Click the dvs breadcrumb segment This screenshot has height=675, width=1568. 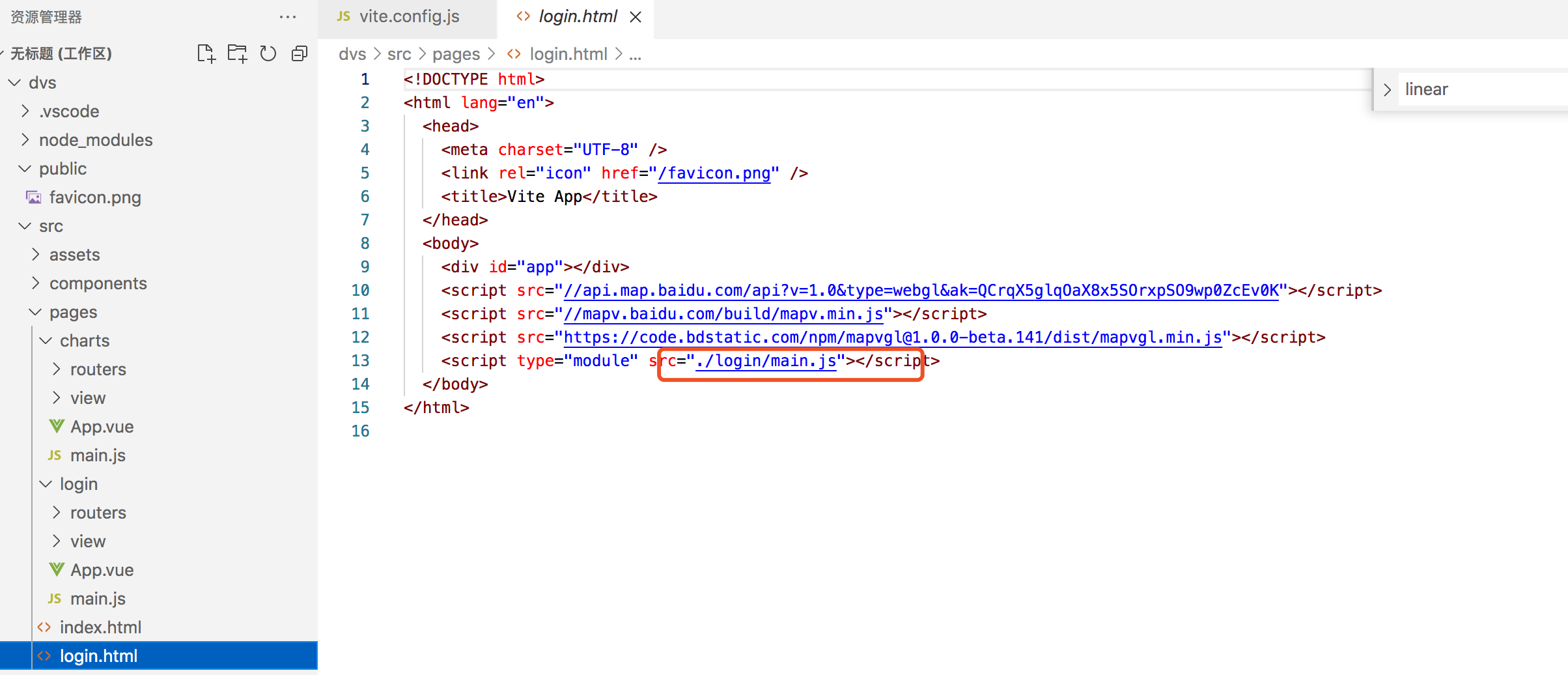pos(352,54)
